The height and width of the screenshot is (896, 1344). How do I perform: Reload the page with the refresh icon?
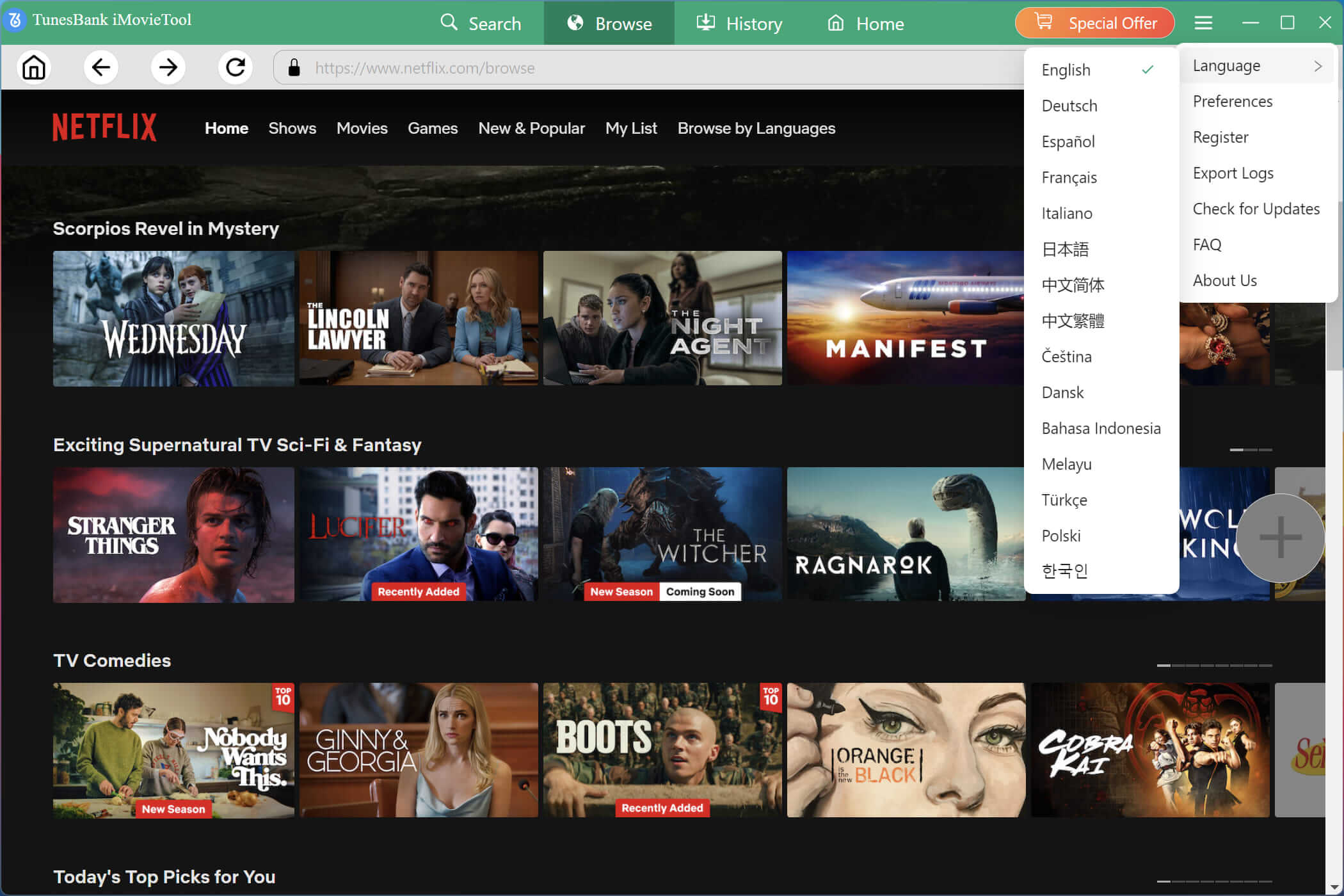click(236, 67)
